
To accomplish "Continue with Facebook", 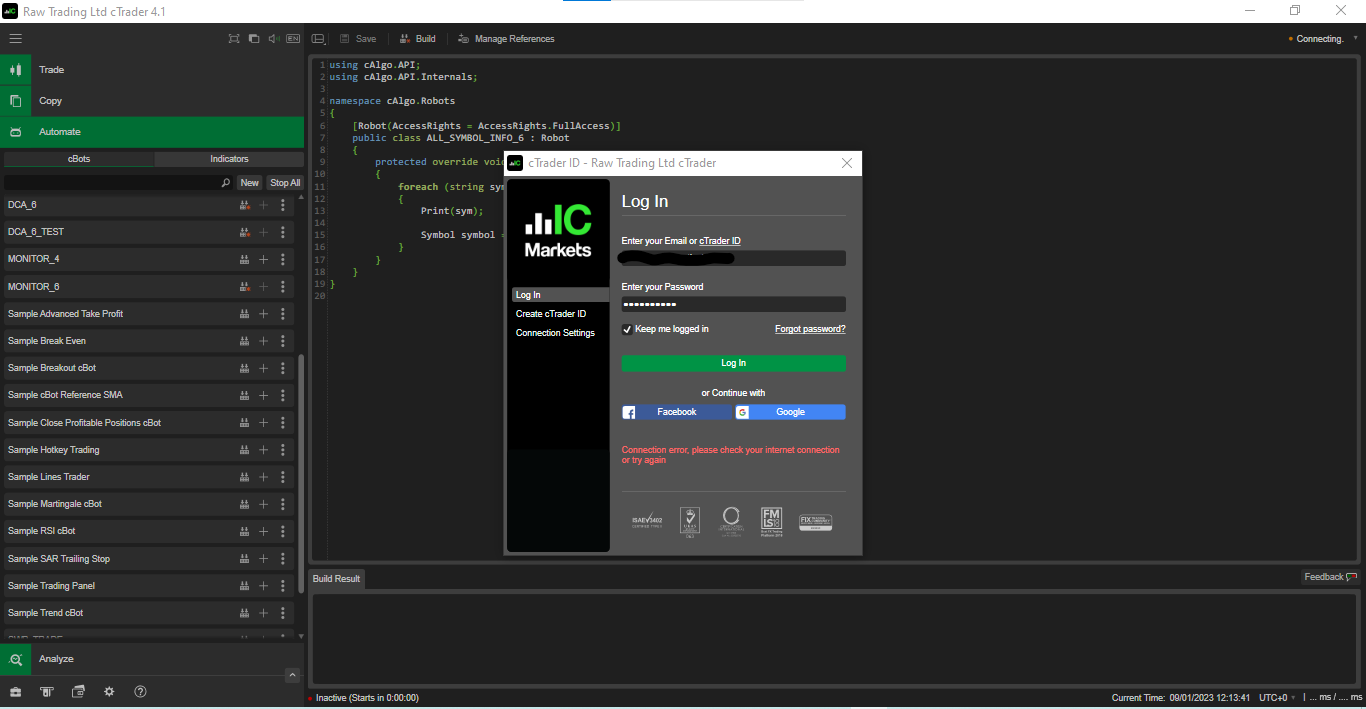I will click(x=677, y=412).
